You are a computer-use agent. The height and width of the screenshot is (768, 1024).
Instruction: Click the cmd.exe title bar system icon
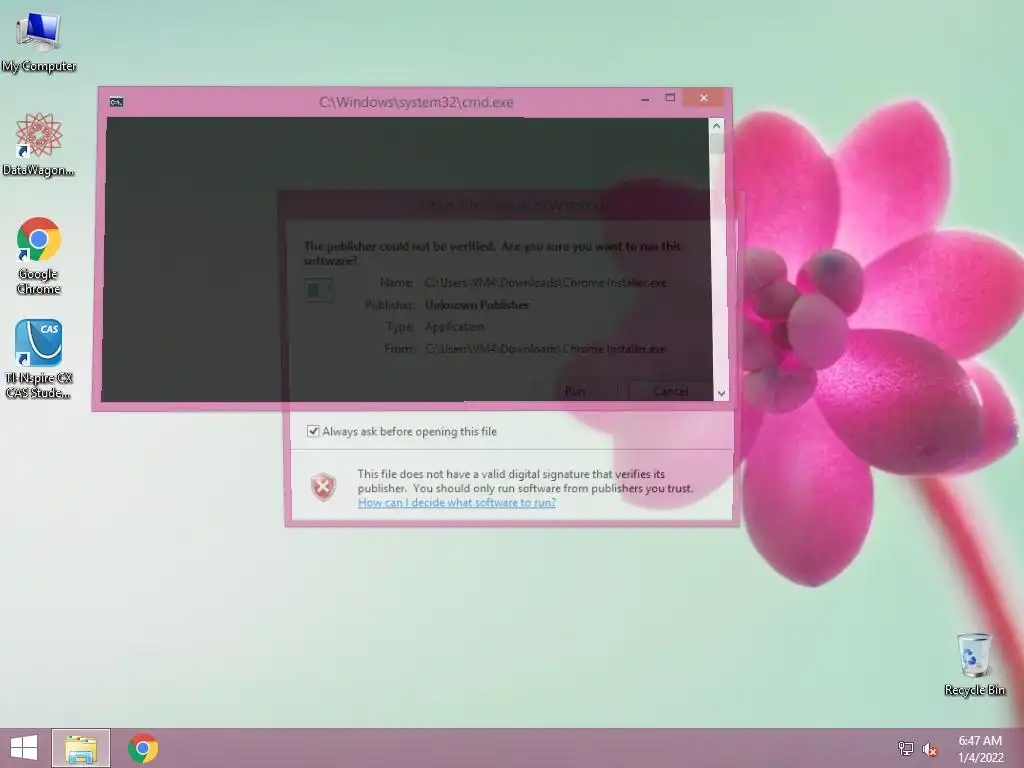coord(116,102)
